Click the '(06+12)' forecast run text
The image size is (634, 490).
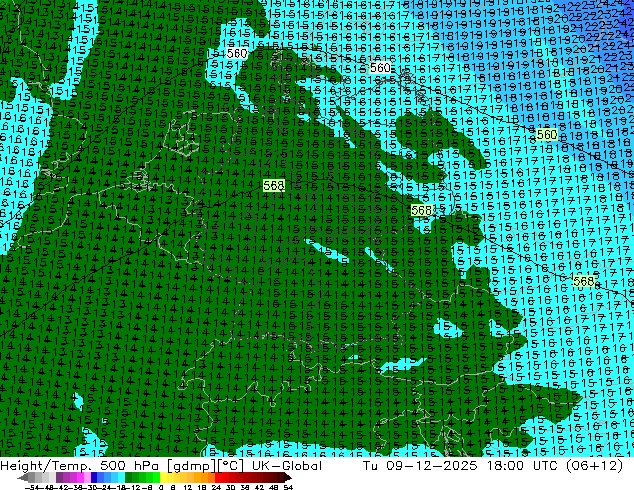594,466
